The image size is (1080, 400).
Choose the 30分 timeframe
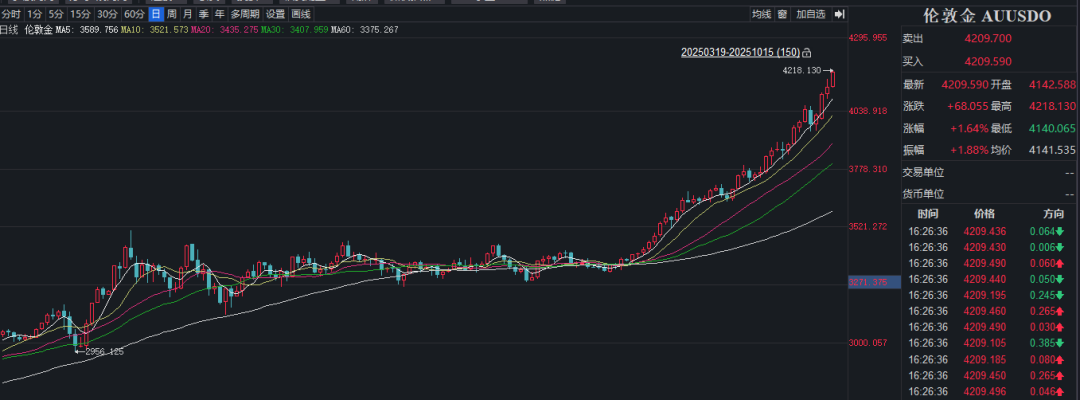pos(107,14)
